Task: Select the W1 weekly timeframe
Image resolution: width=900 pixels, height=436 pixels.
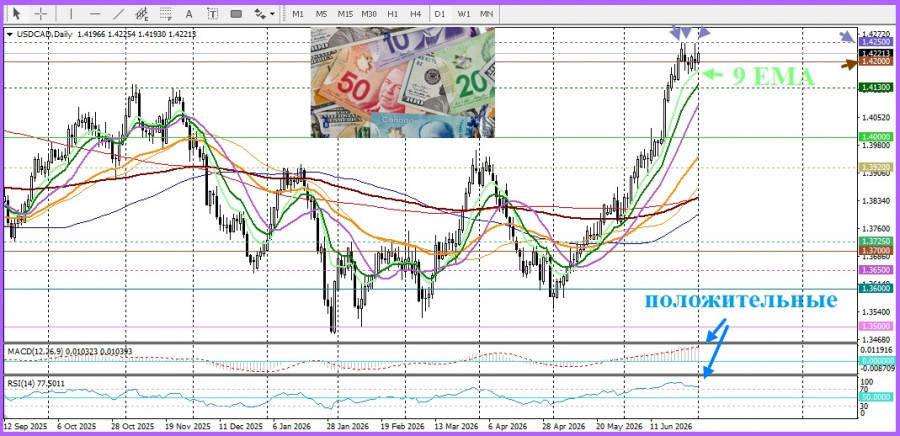Action: [x=464, y=13]
